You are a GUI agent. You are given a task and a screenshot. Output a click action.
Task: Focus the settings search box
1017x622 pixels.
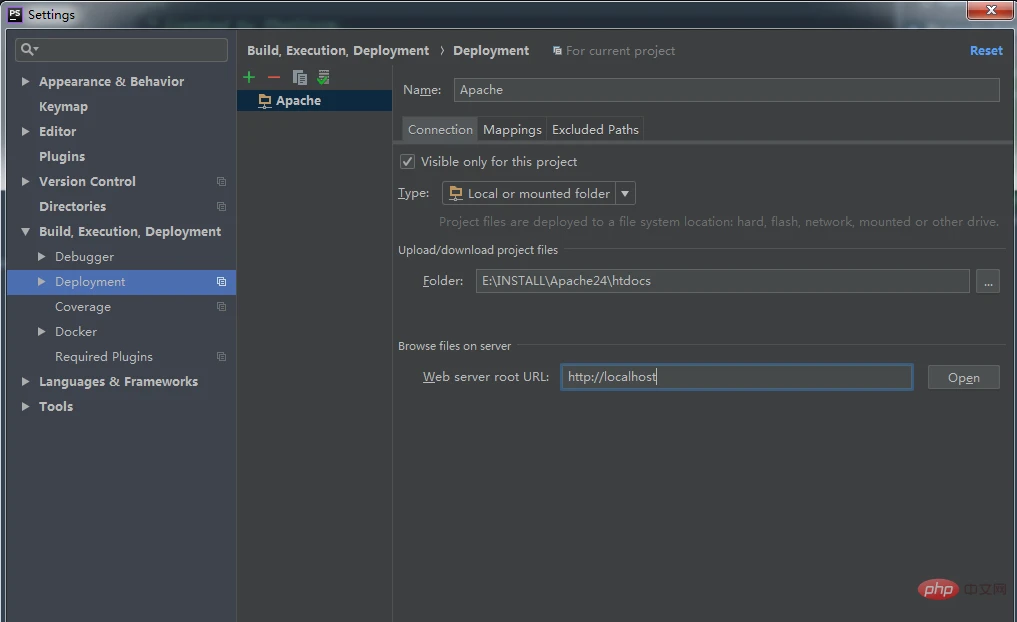[121, 50]
